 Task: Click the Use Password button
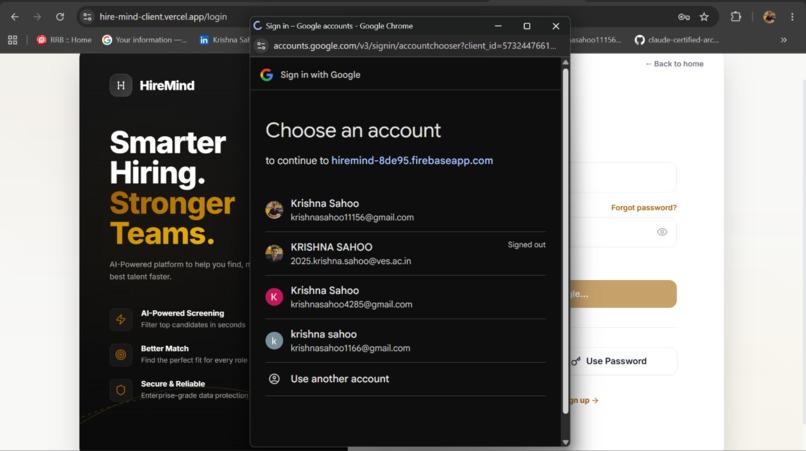click(x=624, y=361)
